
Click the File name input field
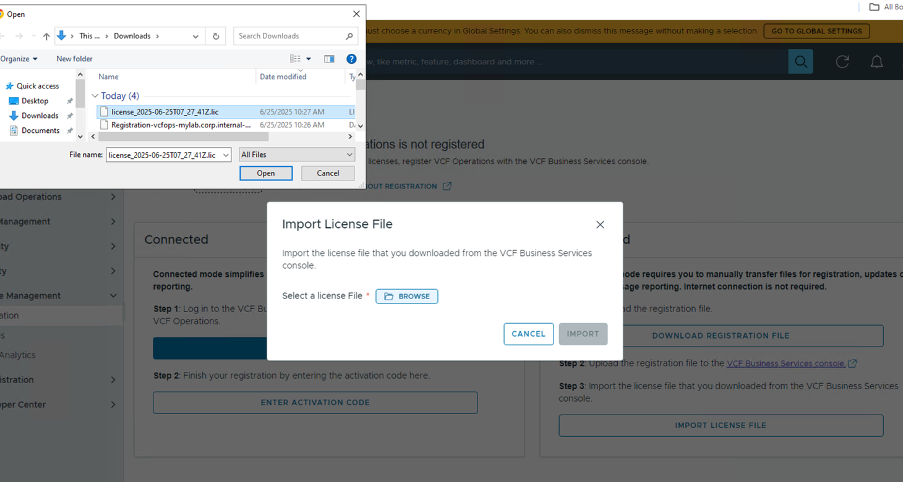point(163,155)
